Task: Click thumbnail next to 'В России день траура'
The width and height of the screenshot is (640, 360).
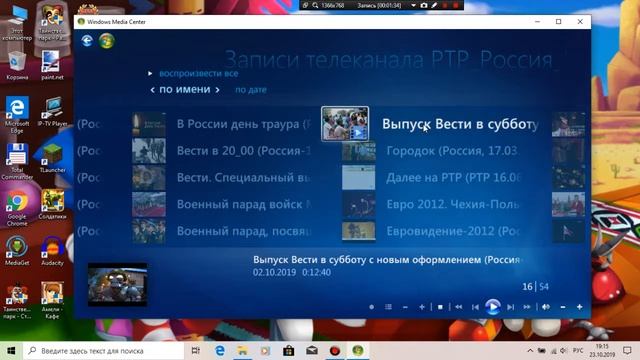Action: [149, 124]
